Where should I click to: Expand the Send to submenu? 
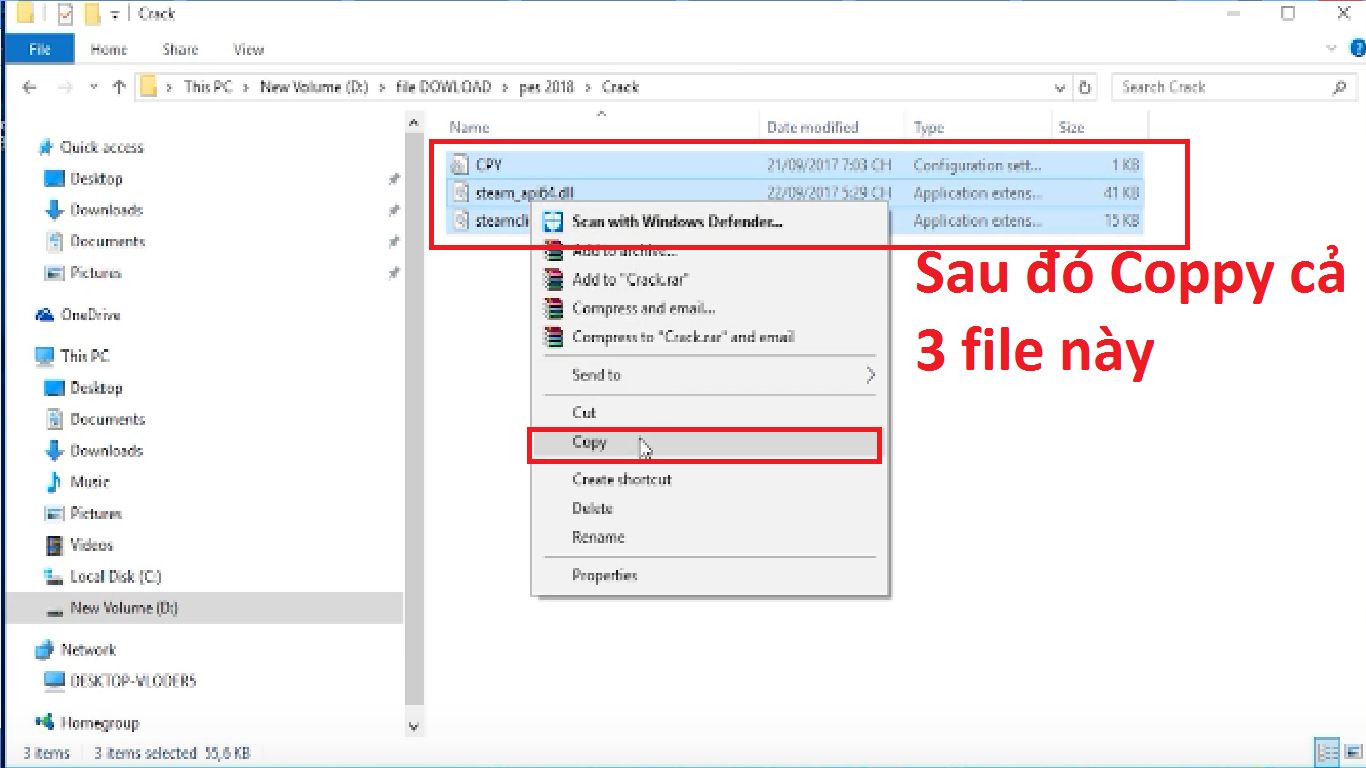[869, 375]
